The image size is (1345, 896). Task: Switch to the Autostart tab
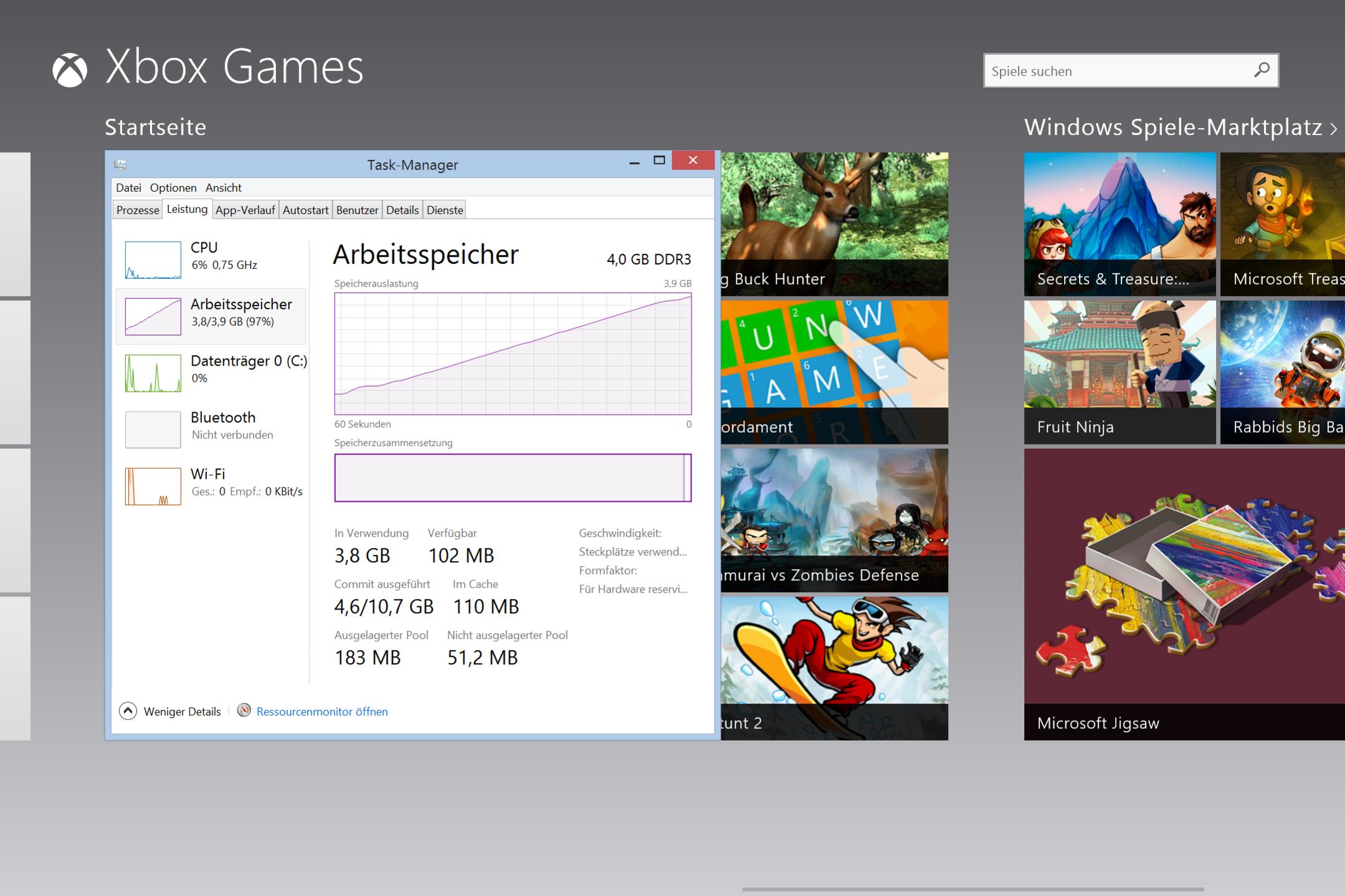tap(305, 210)
